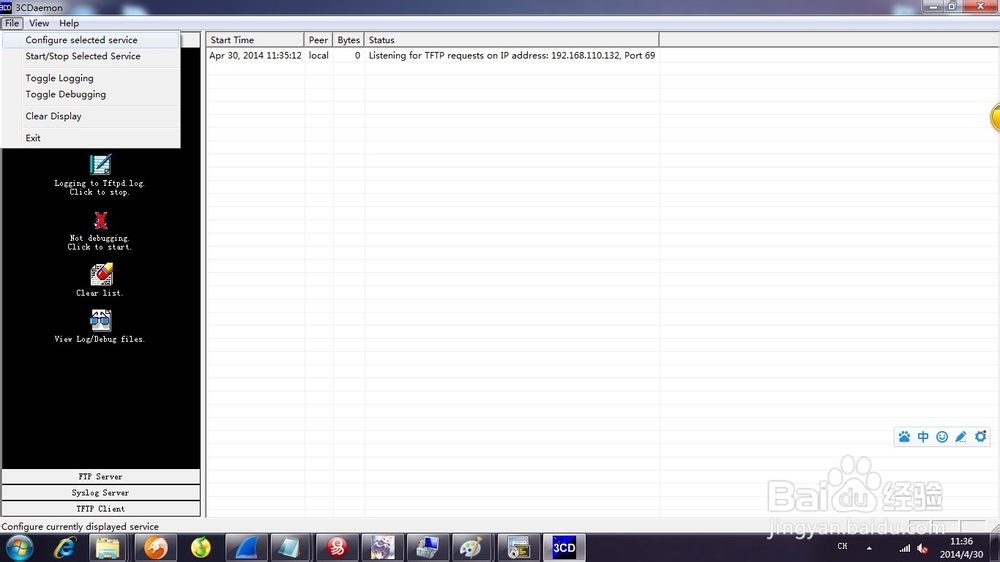Click the green-yellow ball taskbar icon
Viewport: 1000px width, 562px height.
coord(201,548)
